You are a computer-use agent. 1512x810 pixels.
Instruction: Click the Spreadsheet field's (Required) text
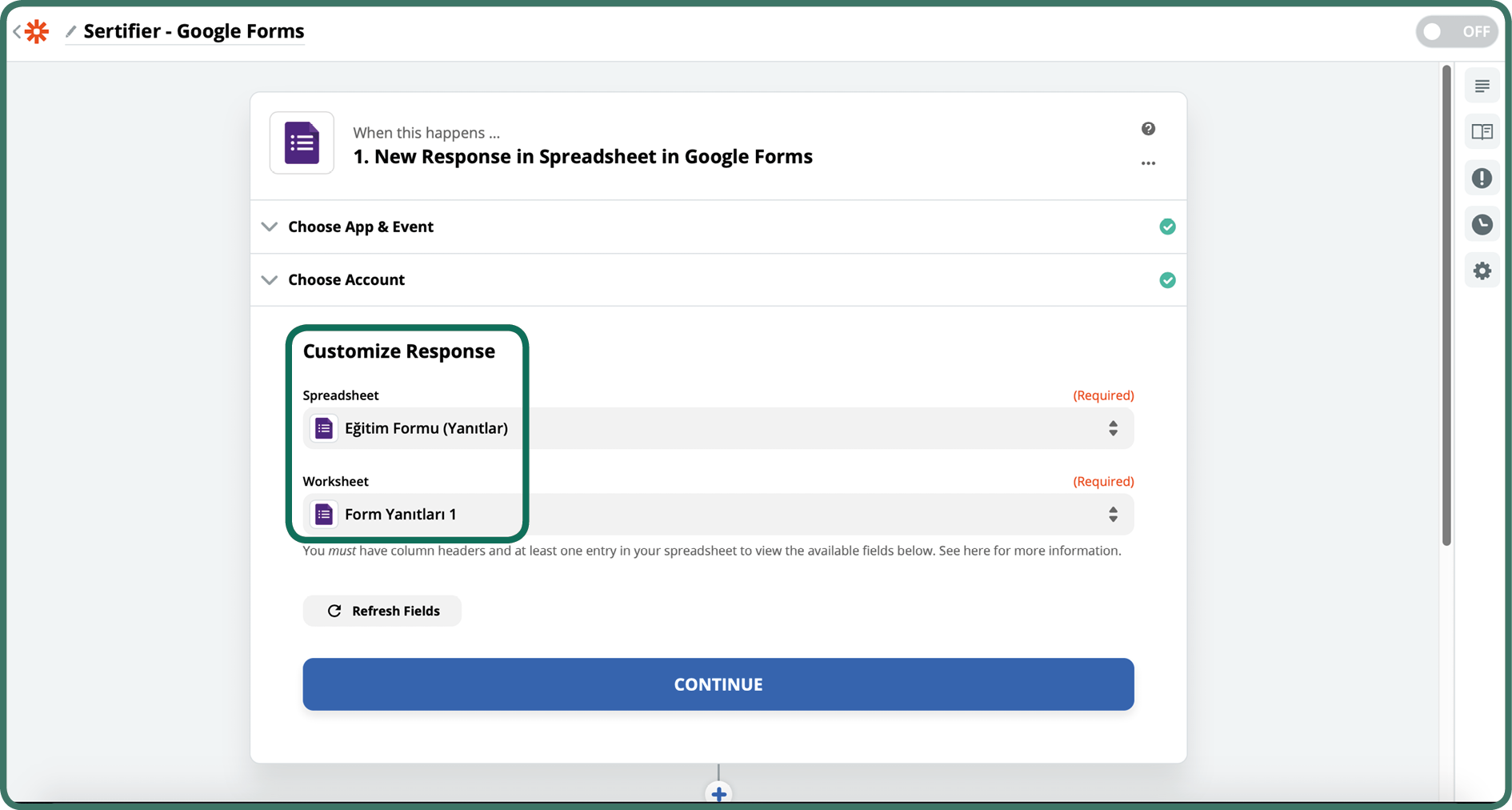1103,395
